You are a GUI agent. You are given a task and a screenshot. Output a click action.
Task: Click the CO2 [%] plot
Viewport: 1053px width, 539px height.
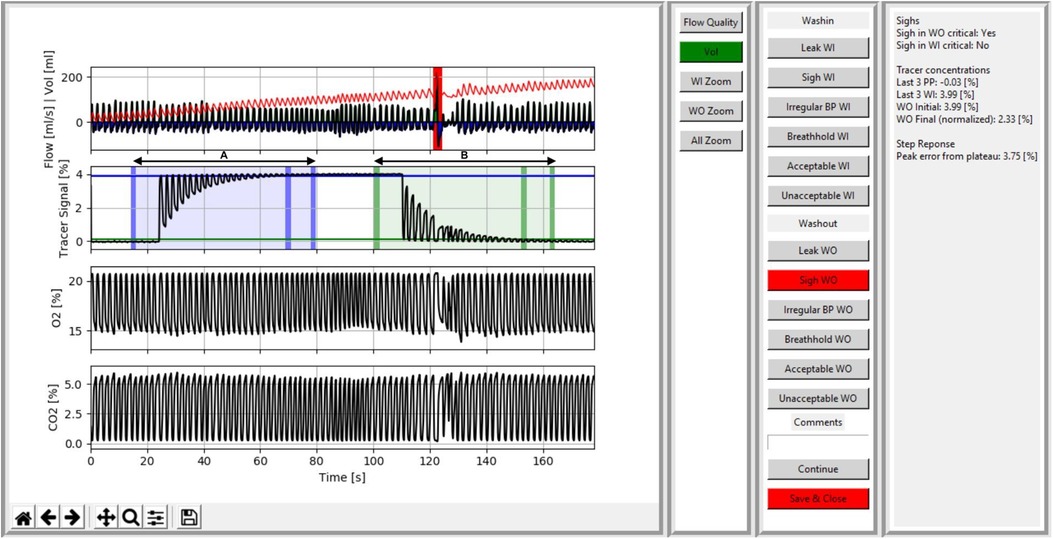(342, 407)
